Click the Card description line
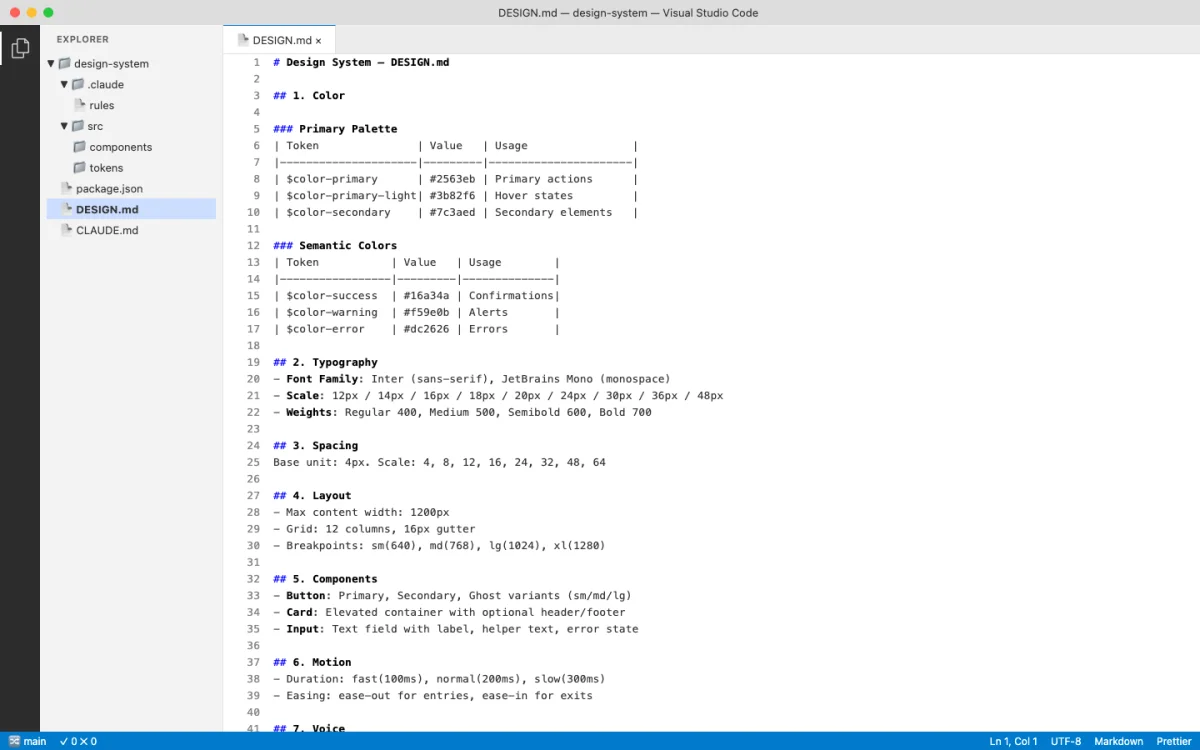The height and width of the screenshot is (750, 1200). pyautogui.click(x=449, y=612)
